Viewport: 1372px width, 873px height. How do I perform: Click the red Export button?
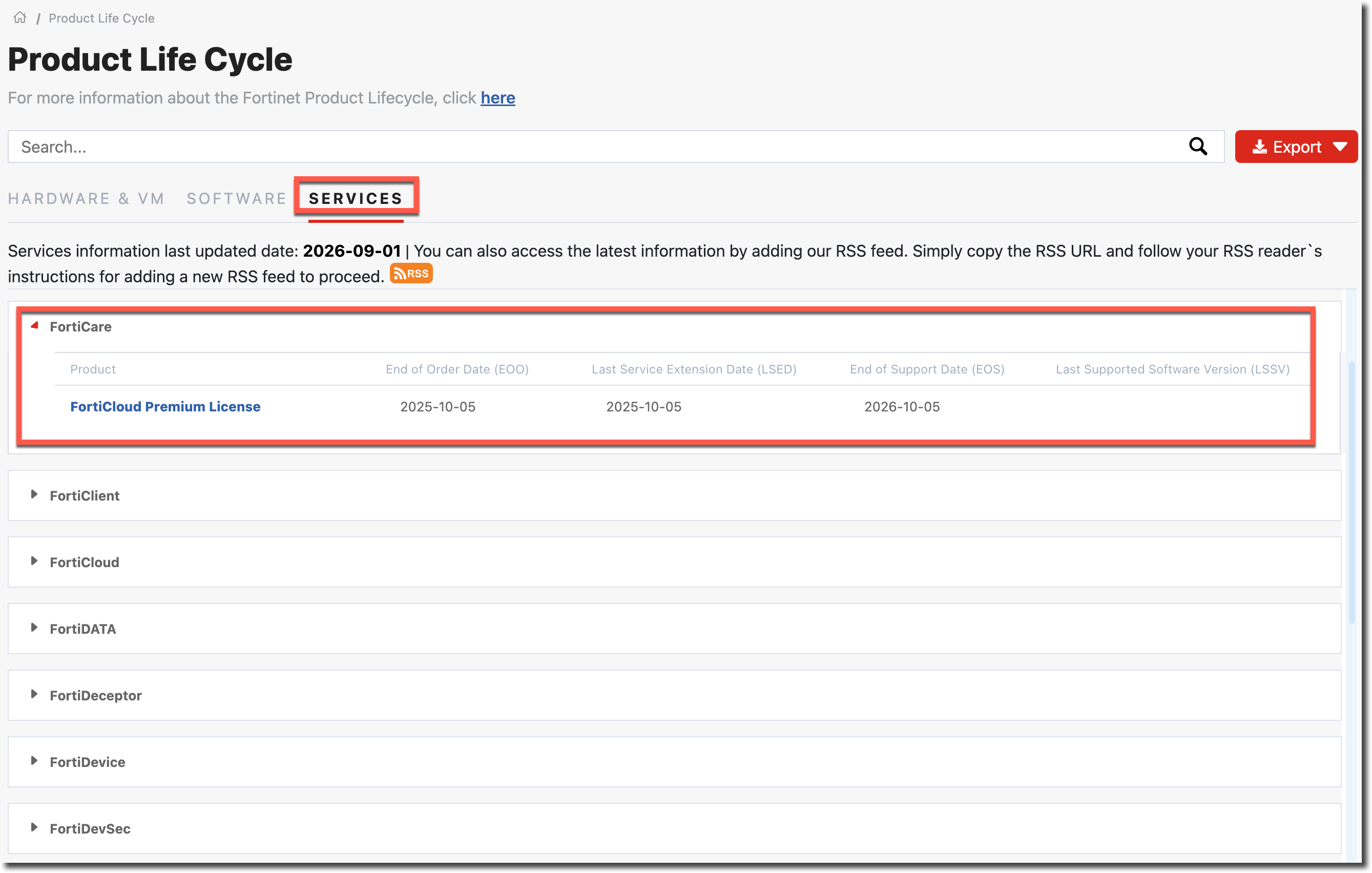pyautogui.click(x=1296, y=147)
